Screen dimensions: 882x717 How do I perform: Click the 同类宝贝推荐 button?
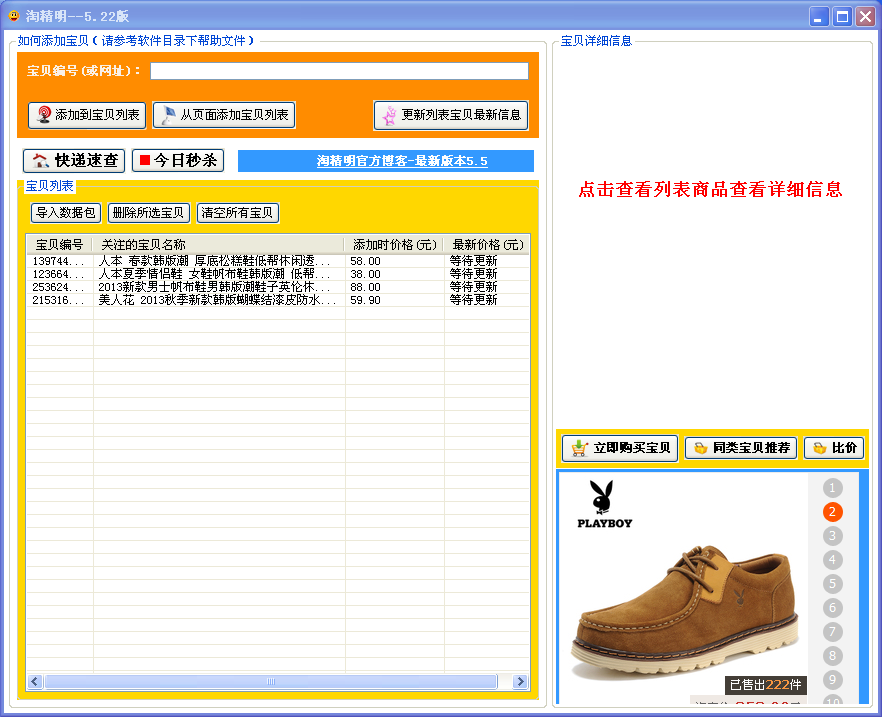coord(741,448)
